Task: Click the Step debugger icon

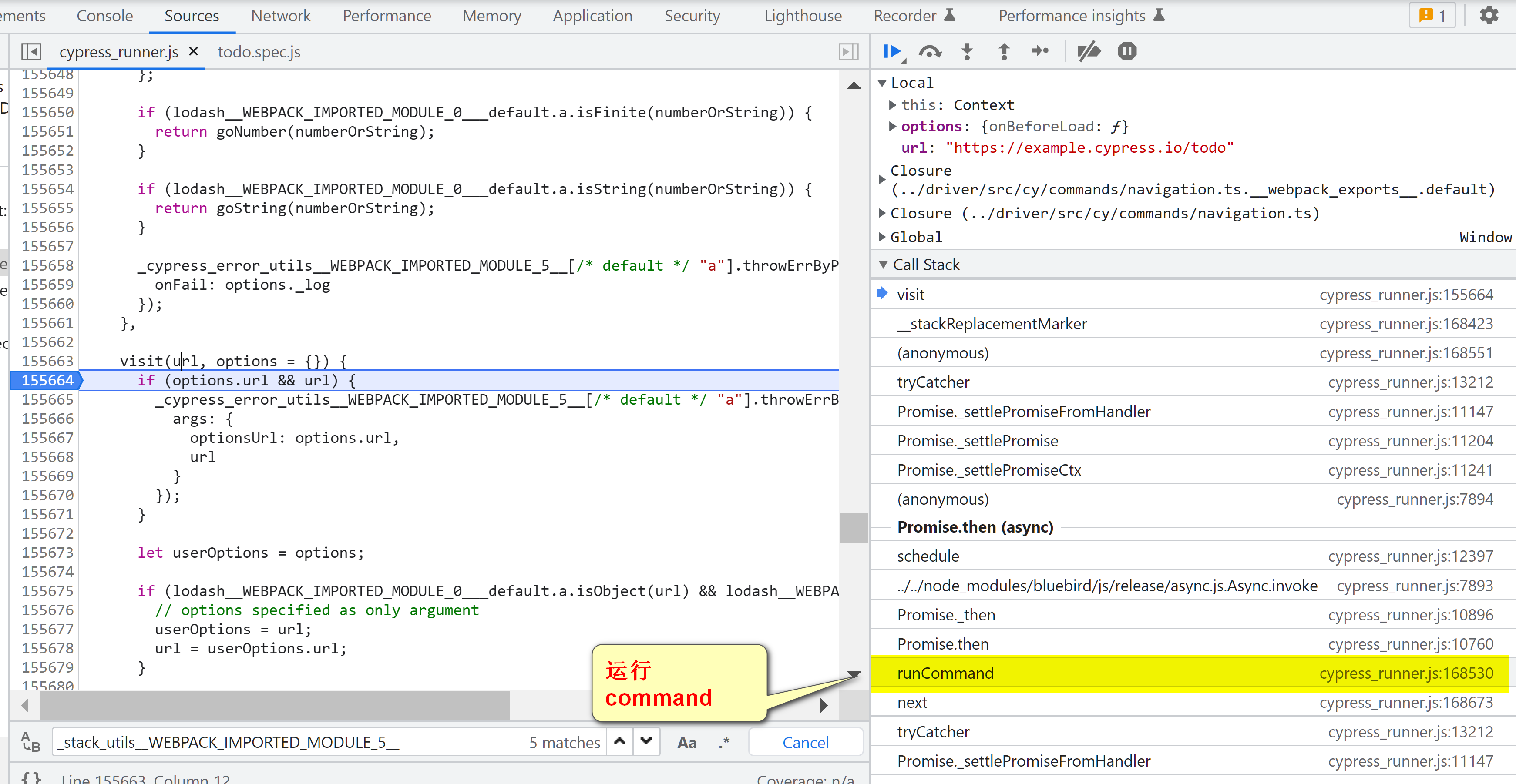Action: pyautogui.click(x=1040, y=52)
